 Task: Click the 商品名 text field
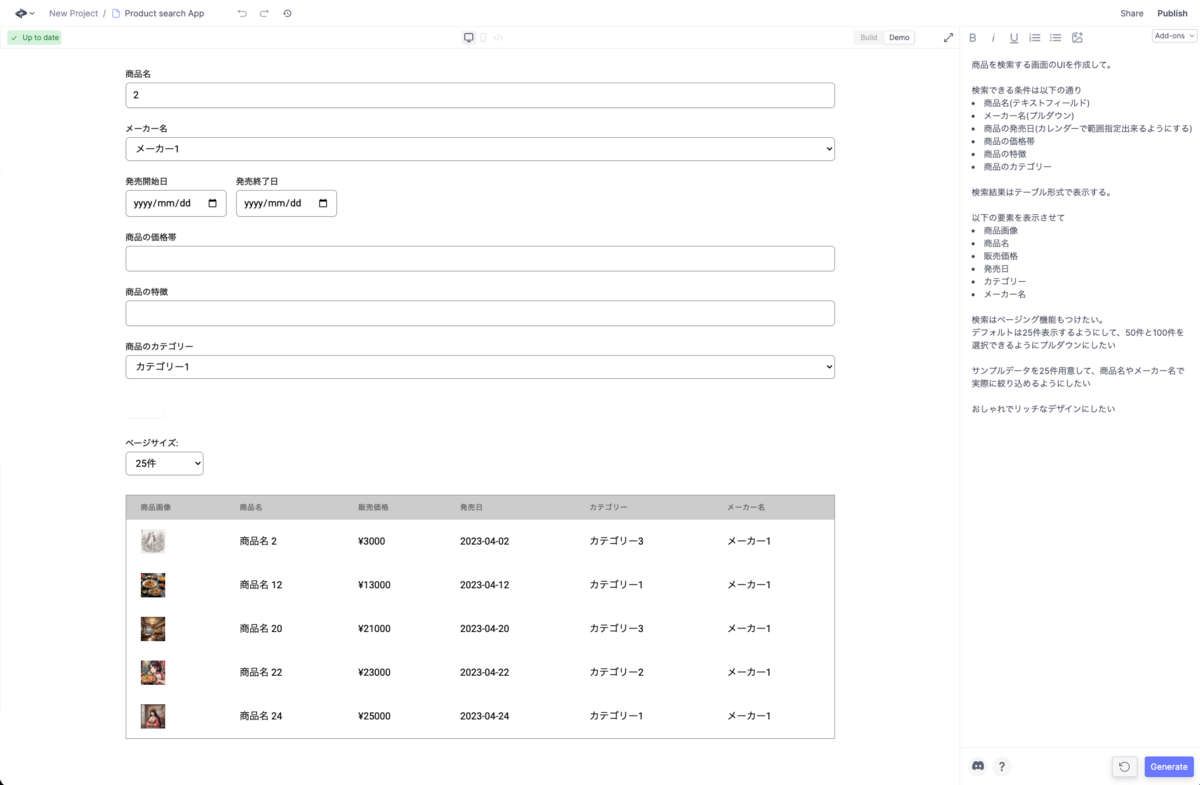tap(480, 95)
